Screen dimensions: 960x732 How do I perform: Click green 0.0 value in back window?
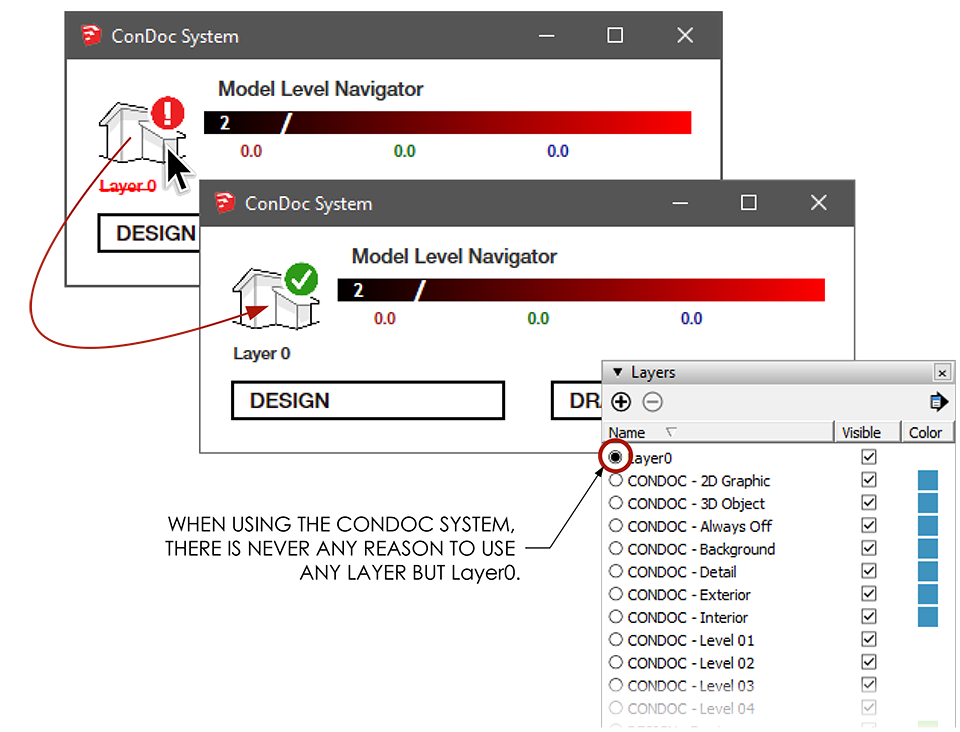tap(405, 151)
